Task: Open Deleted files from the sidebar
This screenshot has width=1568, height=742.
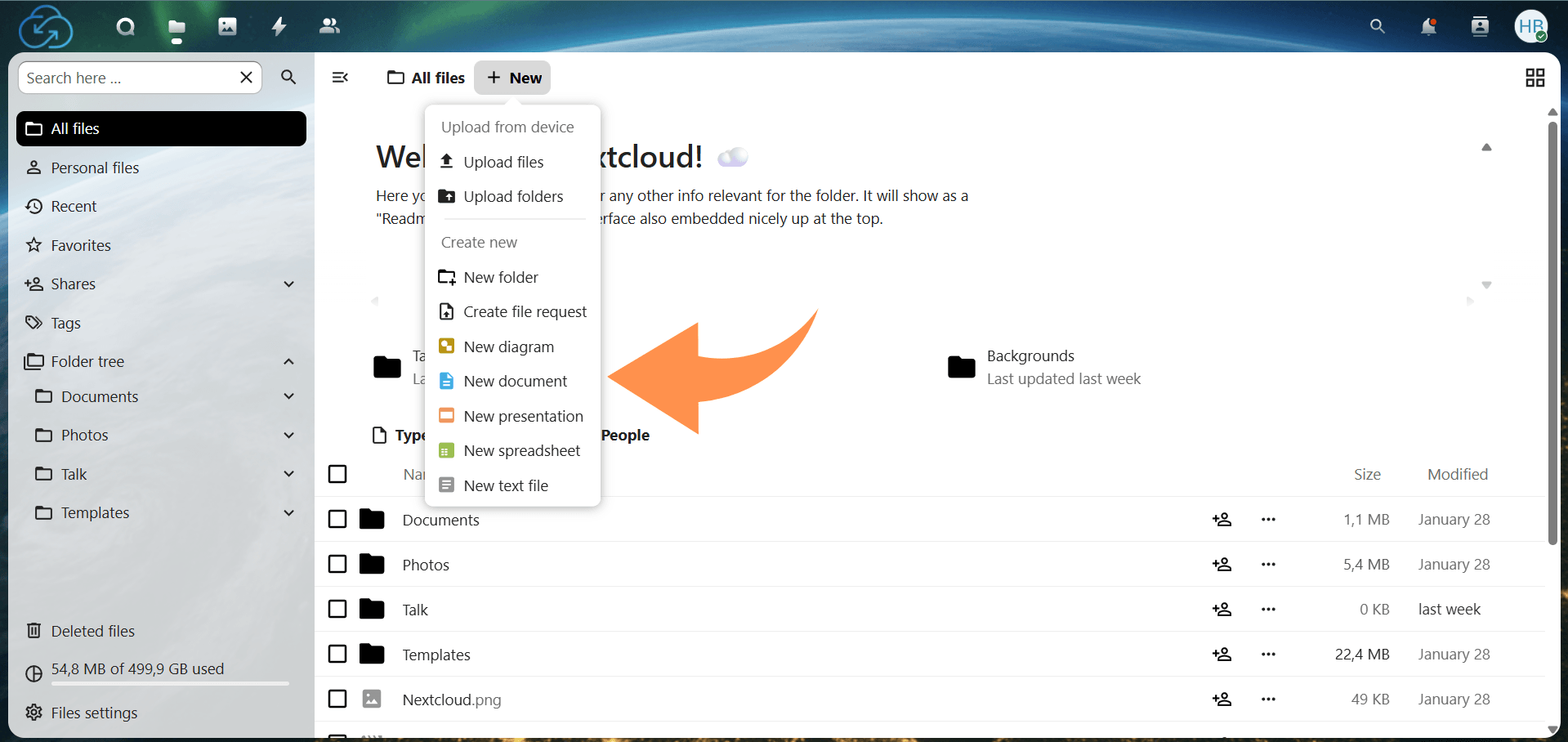Action: [92, 630]
